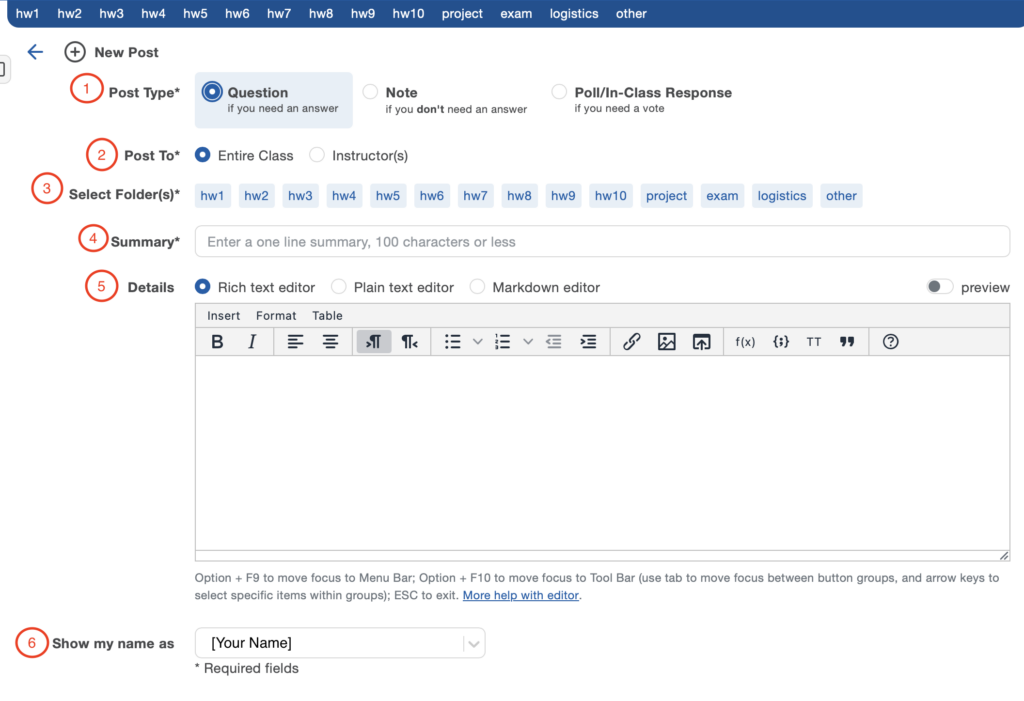Click the insert link icon
Screen dimensions: 1024x701
(631, 342)
